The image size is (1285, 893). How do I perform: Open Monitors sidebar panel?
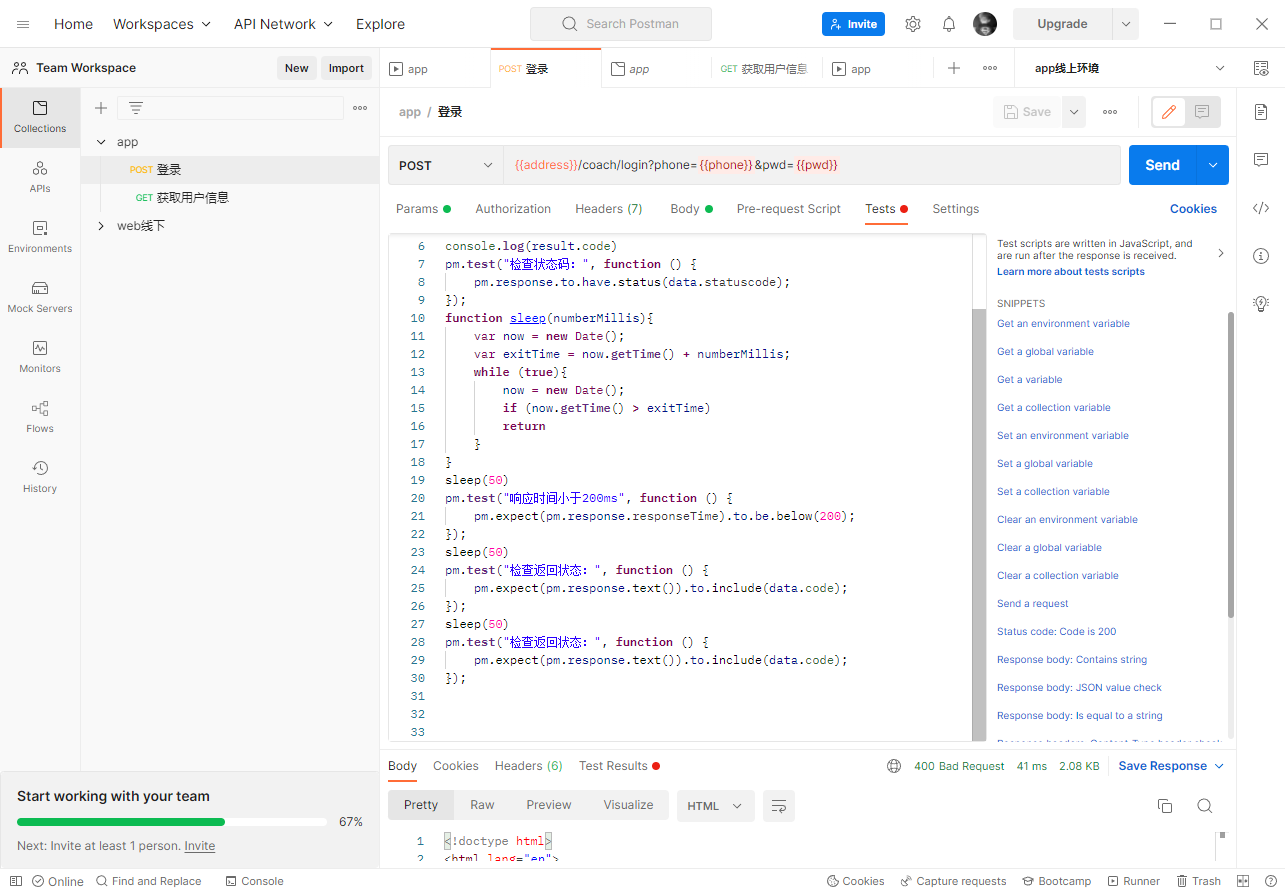[x=40, y=357]
